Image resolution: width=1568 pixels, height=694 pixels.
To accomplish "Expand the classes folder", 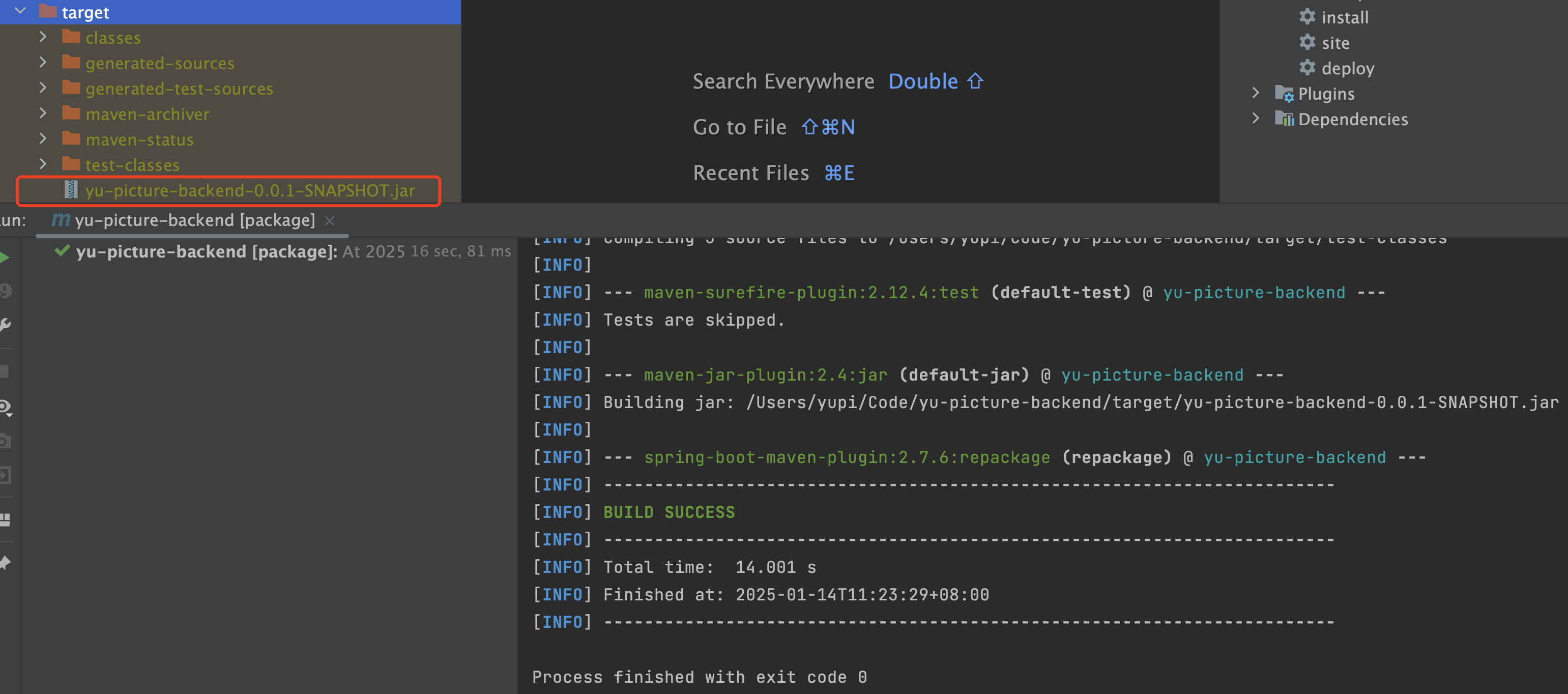I will pyautogui.click(x=43, y=37).
